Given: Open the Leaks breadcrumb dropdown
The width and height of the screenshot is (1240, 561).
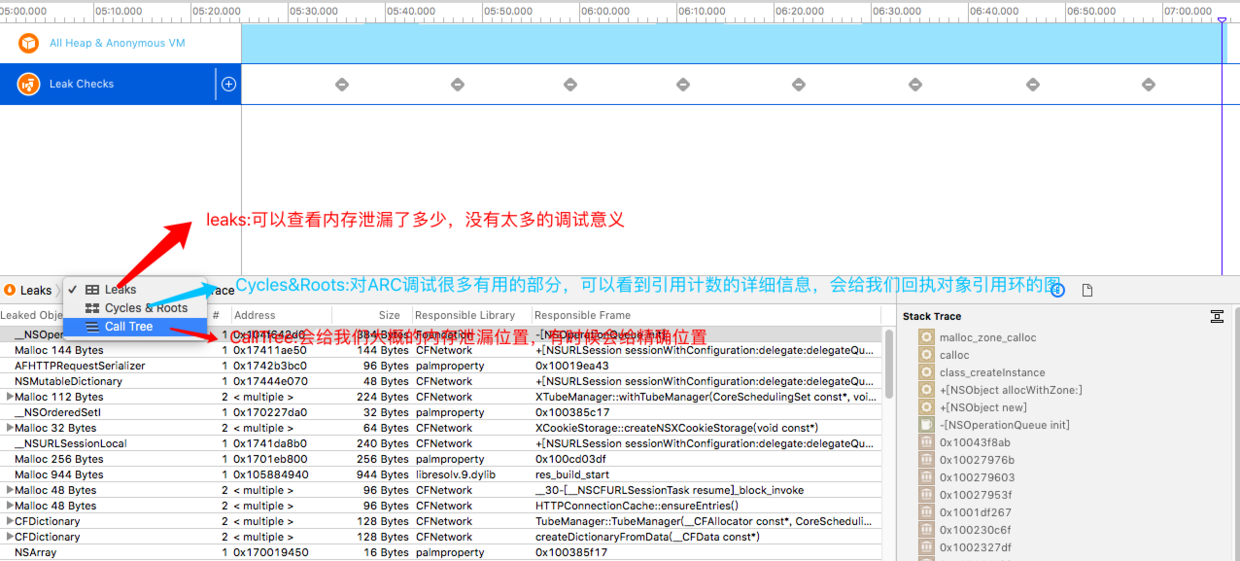Looking at the screenshot, I should click(36, 290).
